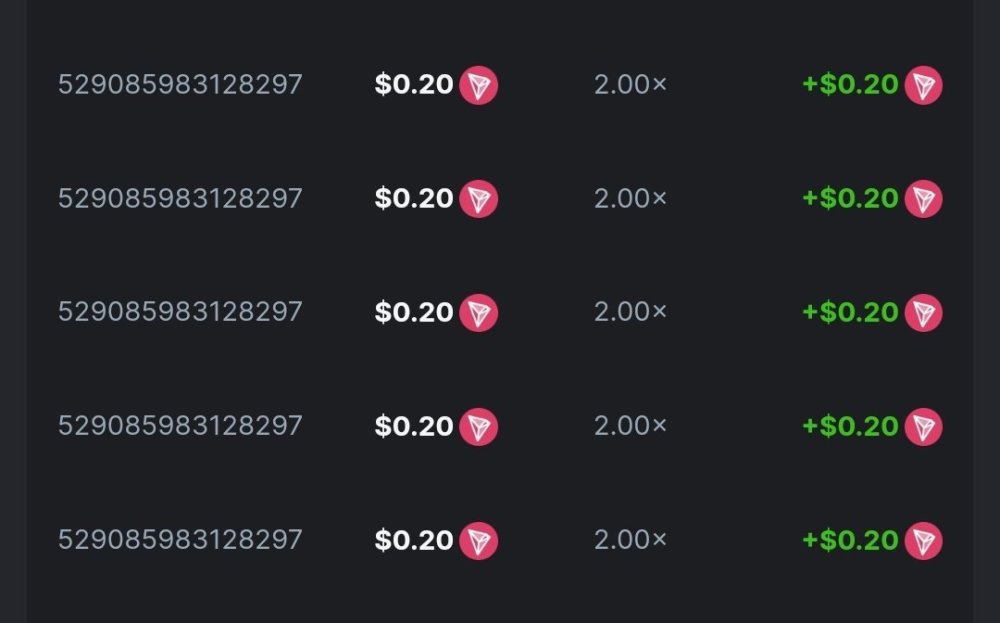This screenshot has height=623, width=1000.
Task: Click TRON icon beside fourth row's bet amount
Action: (x=478, y=427)
